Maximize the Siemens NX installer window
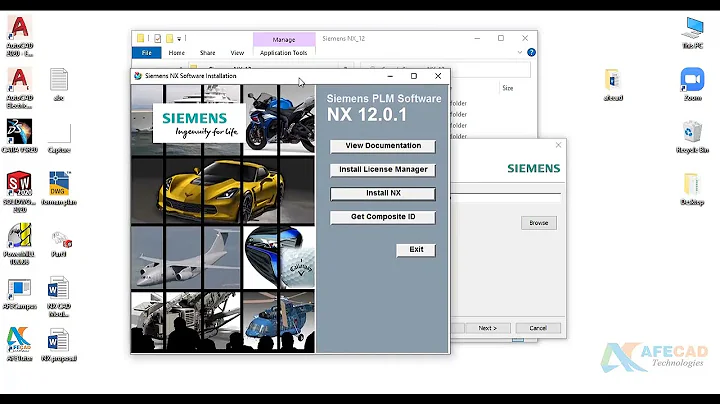Screen dimensions: 720x404 coord(414,76)
